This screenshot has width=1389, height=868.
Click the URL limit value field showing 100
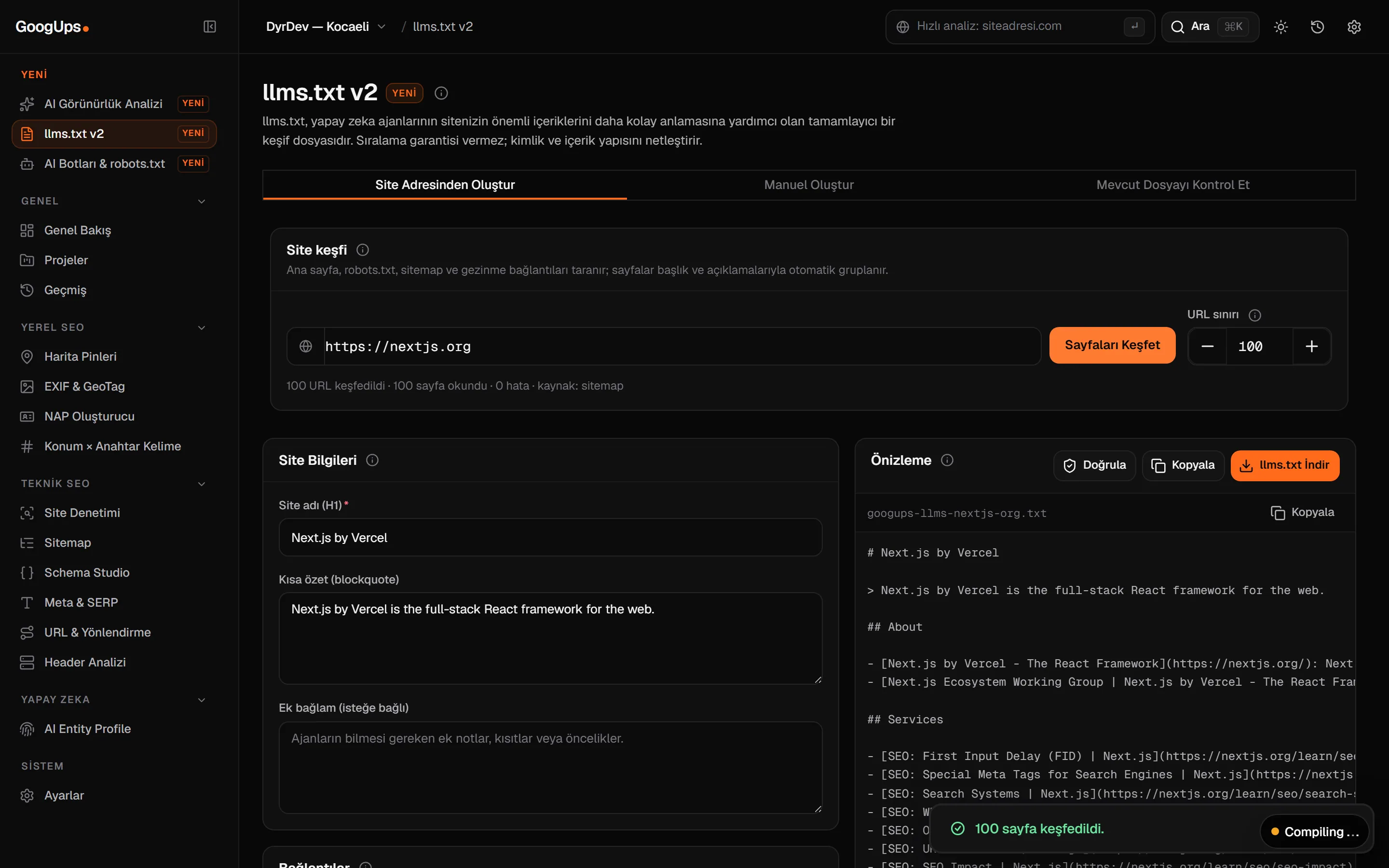(1259, 346)
